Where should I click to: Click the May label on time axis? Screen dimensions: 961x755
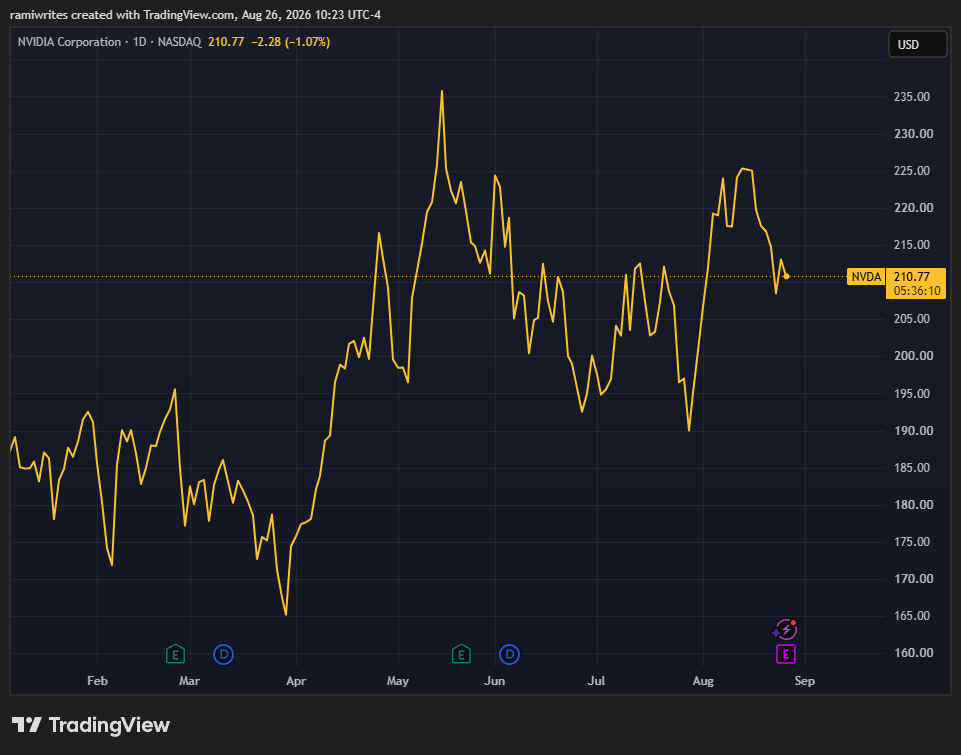pos(398,681)
